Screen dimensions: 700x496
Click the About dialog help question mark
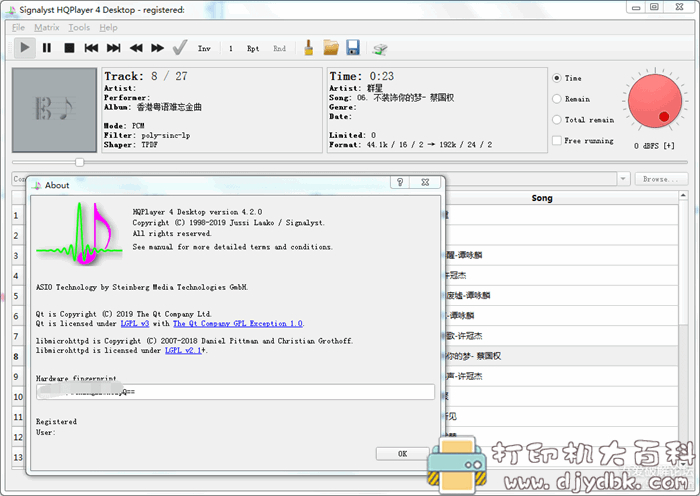(x=400, y=182)
